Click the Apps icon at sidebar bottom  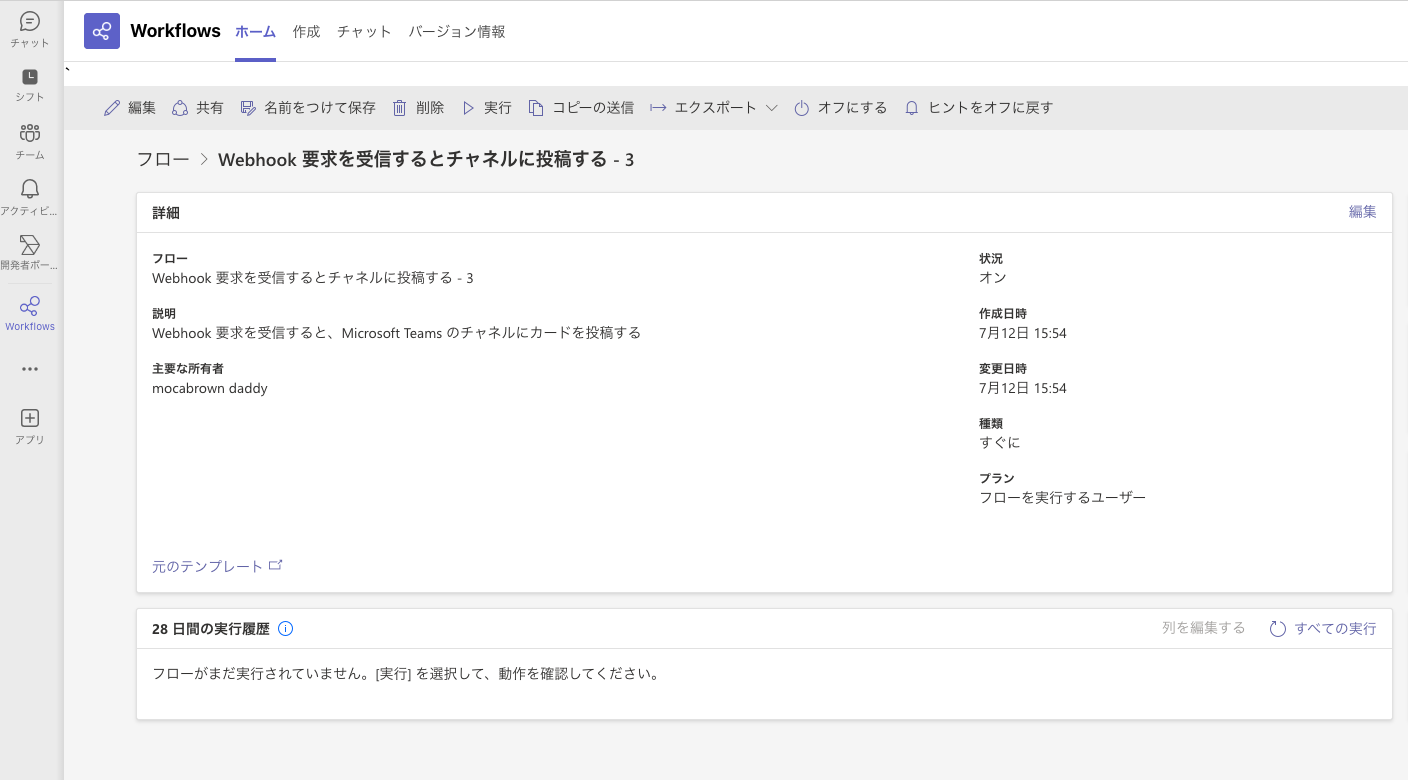29,418
